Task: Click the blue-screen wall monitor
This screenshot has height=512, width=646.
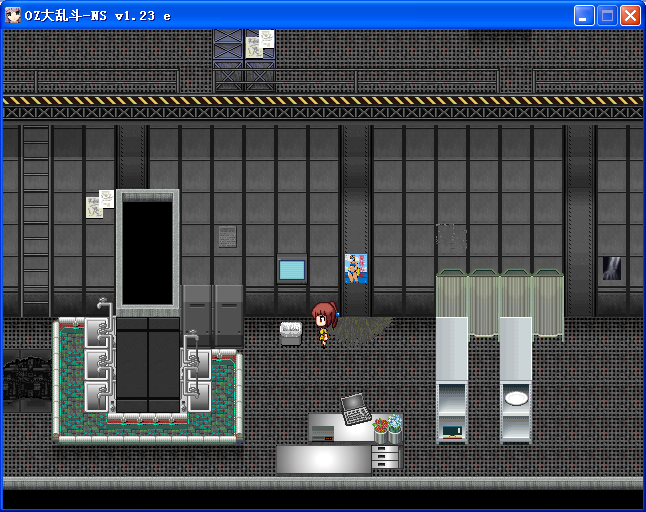Action: pyautogui.click(x=292, y=270)
